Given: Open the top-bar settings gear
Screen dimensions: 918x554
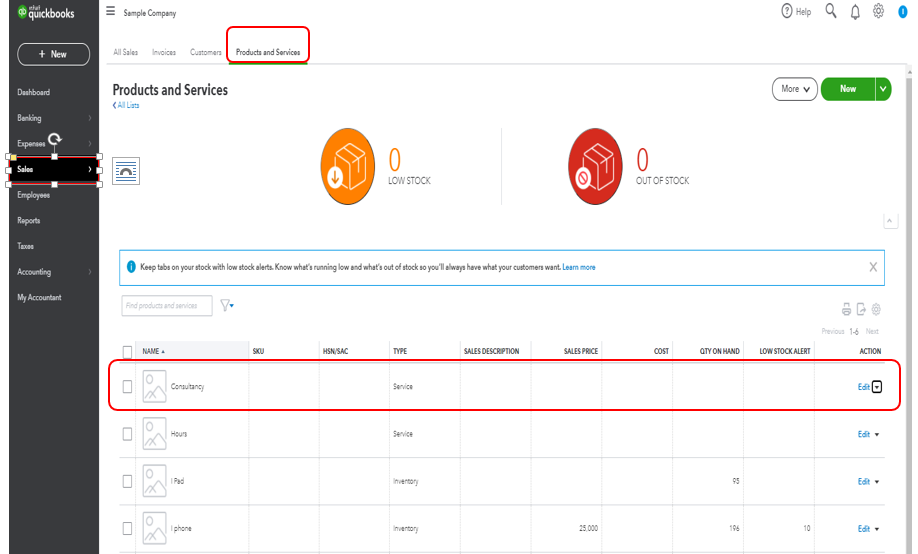Looking at the screenshot, I should click(x=878, y=11).
